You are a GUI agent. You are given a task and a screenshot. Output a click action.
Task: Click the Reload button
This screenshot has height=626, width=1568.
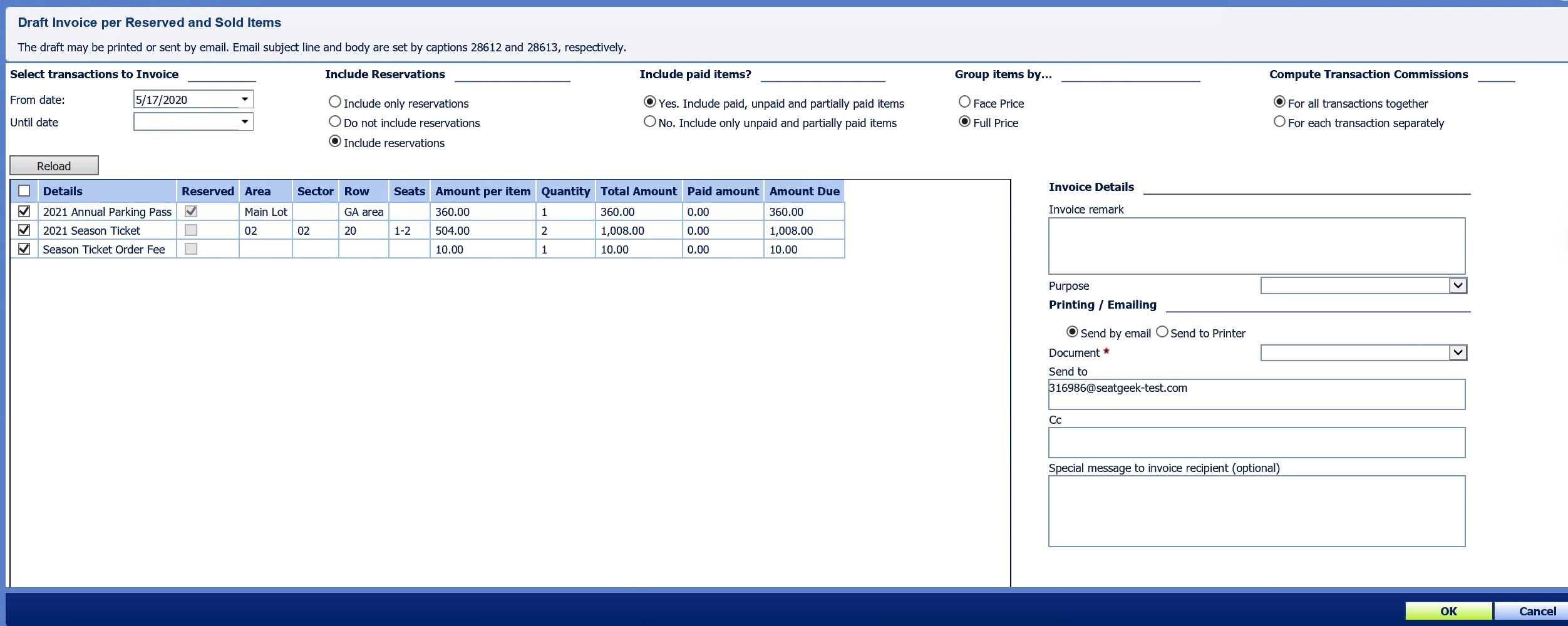click(x=54, y=165)
